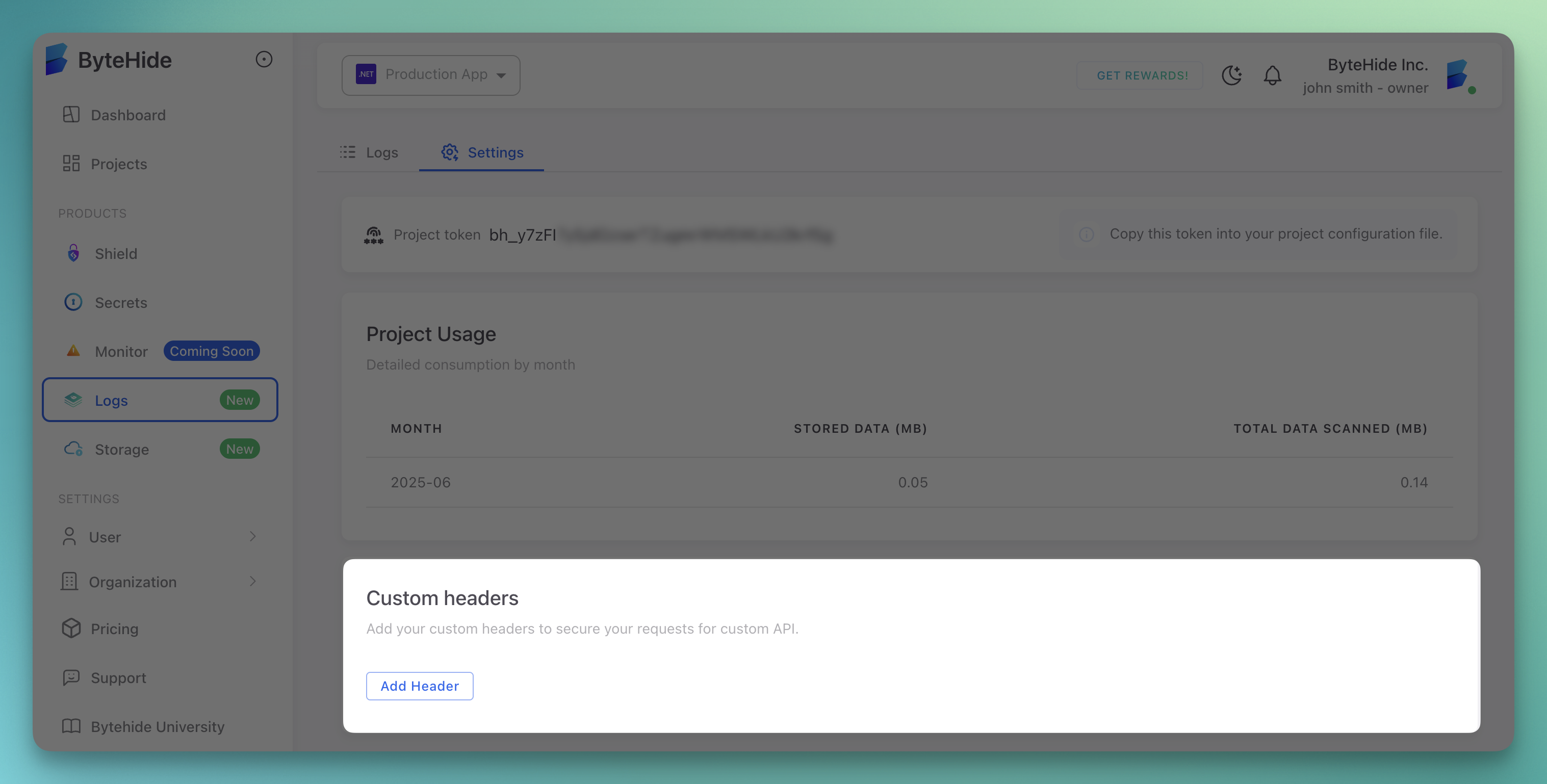The image size is (1547, 784).
Task: Click the status indicator beside ByteHide logo
Action: [x=264, y=59]
